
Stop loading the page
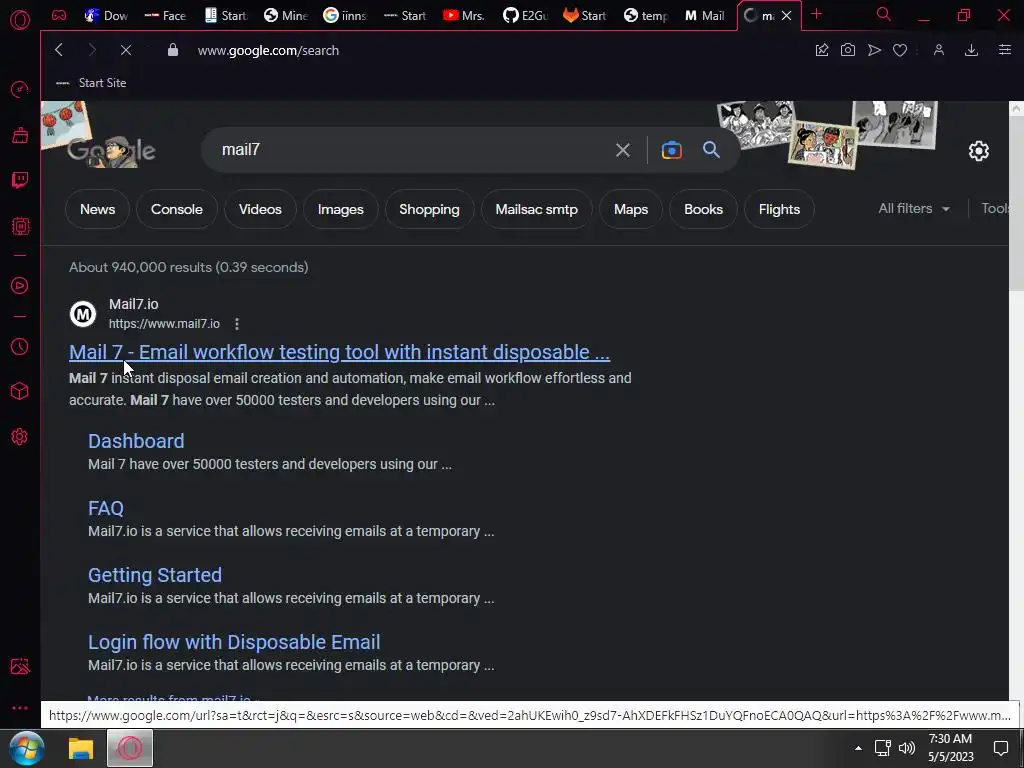126,50
